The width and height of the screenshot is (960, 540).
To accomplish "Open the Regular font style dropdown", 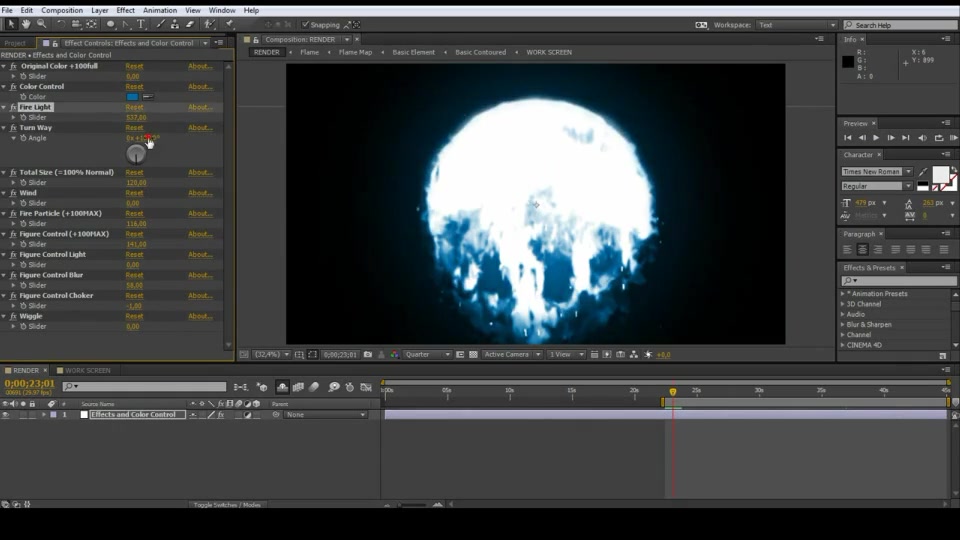I will click(876, 186).
